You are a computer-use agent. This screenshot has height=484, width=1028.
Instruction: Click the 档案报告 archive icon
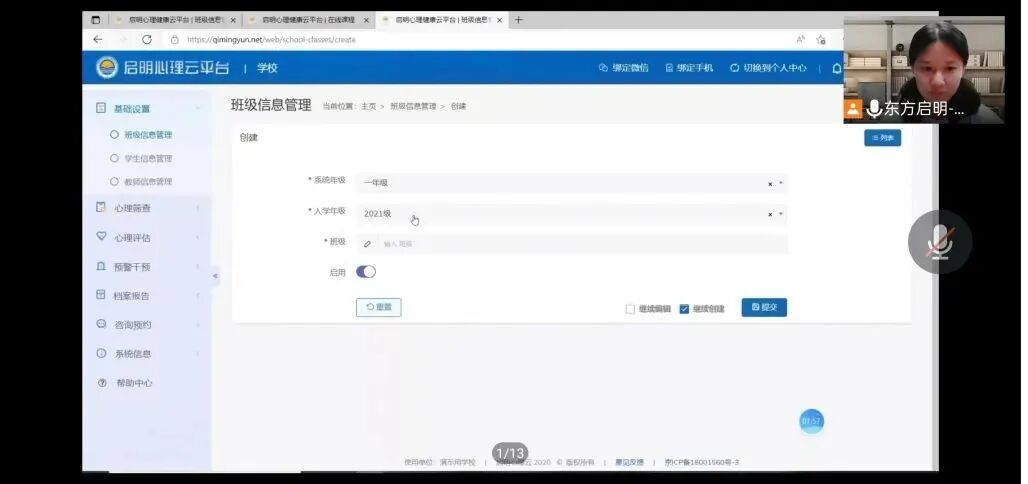[101, 295]
